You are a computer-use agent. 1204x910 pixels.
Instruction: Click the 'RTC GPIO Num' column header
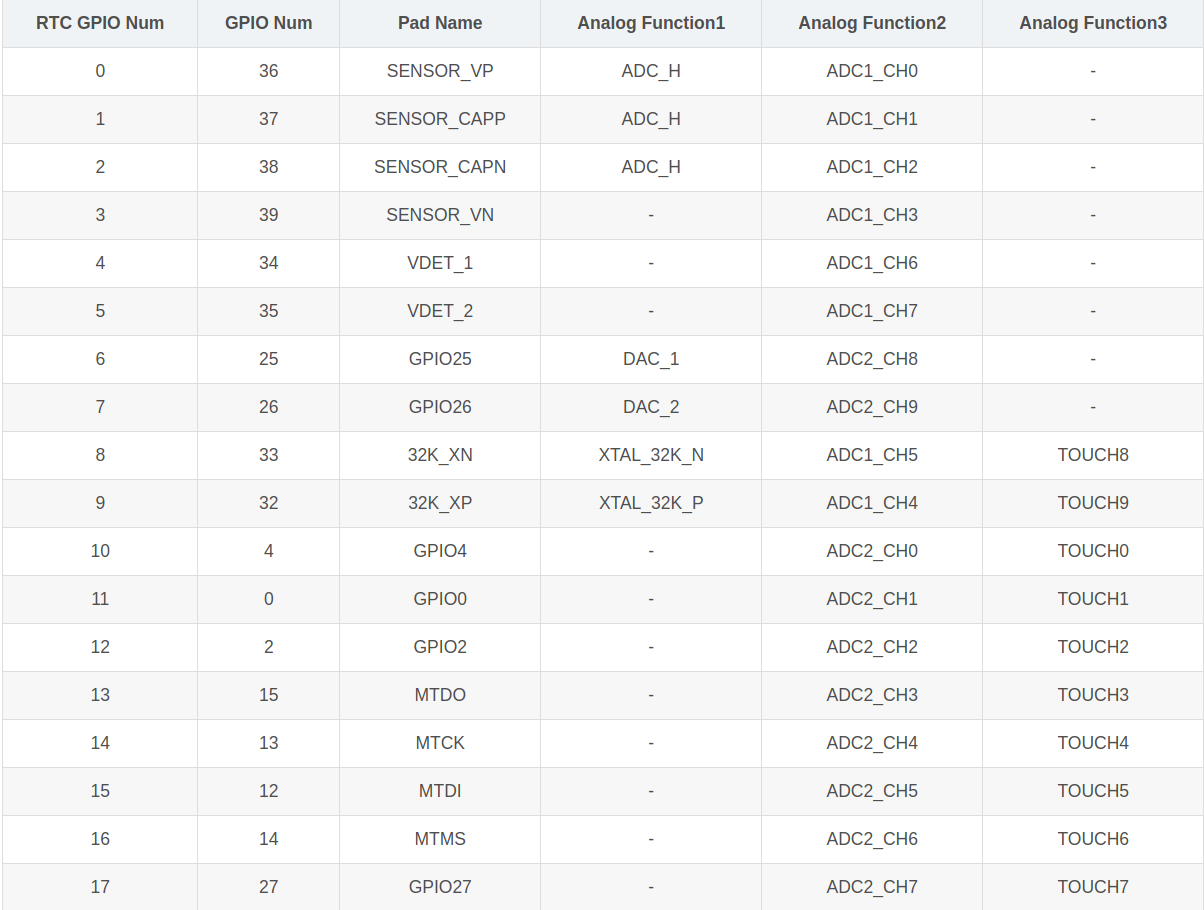point(100,23)
